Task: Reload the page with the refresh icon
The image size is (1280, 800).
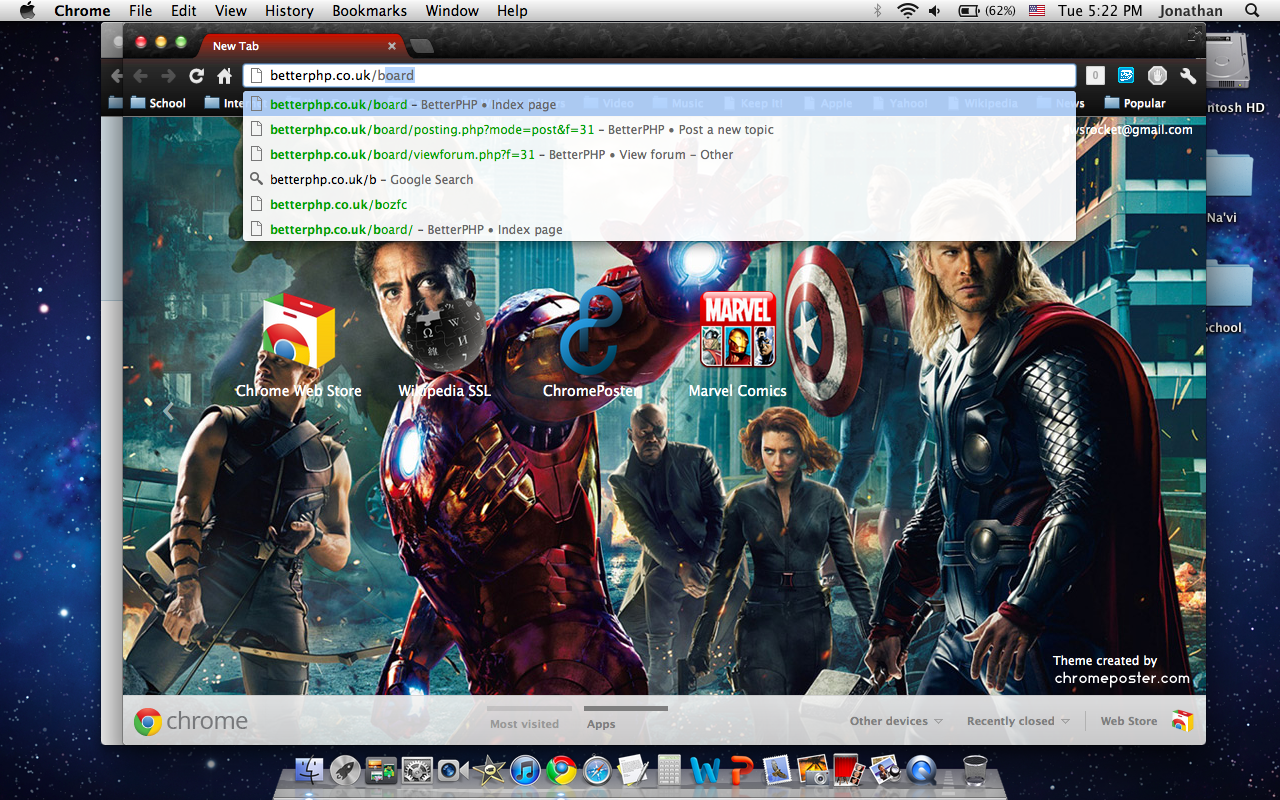Action: (x=197, y=76)
